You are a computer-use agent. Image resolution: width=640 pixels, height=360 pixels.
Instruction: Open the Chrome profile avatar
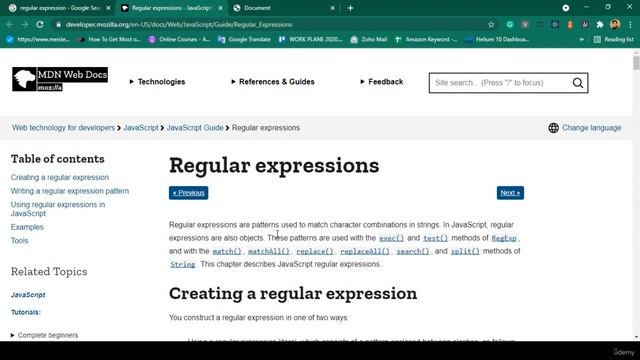click(615, 24)
